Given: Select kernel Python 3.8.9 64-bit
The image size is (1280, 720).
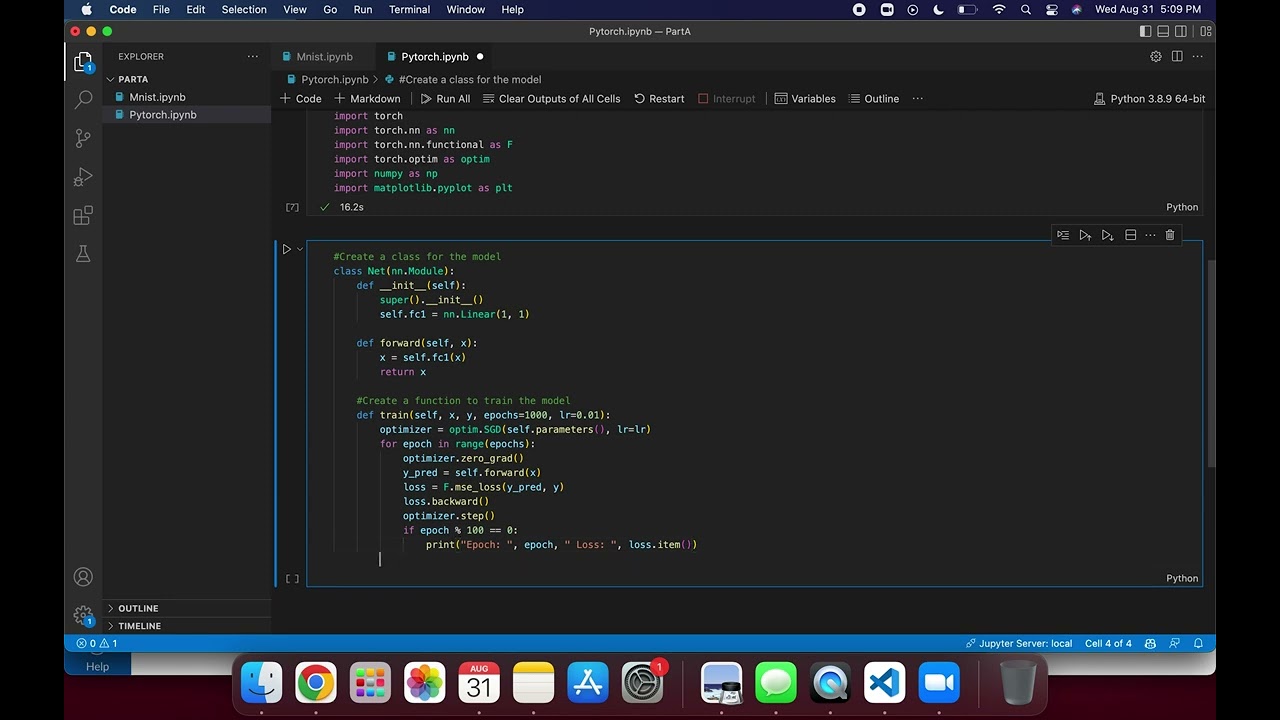Looking at the screenshot, I should click(x=1150, y=99).
